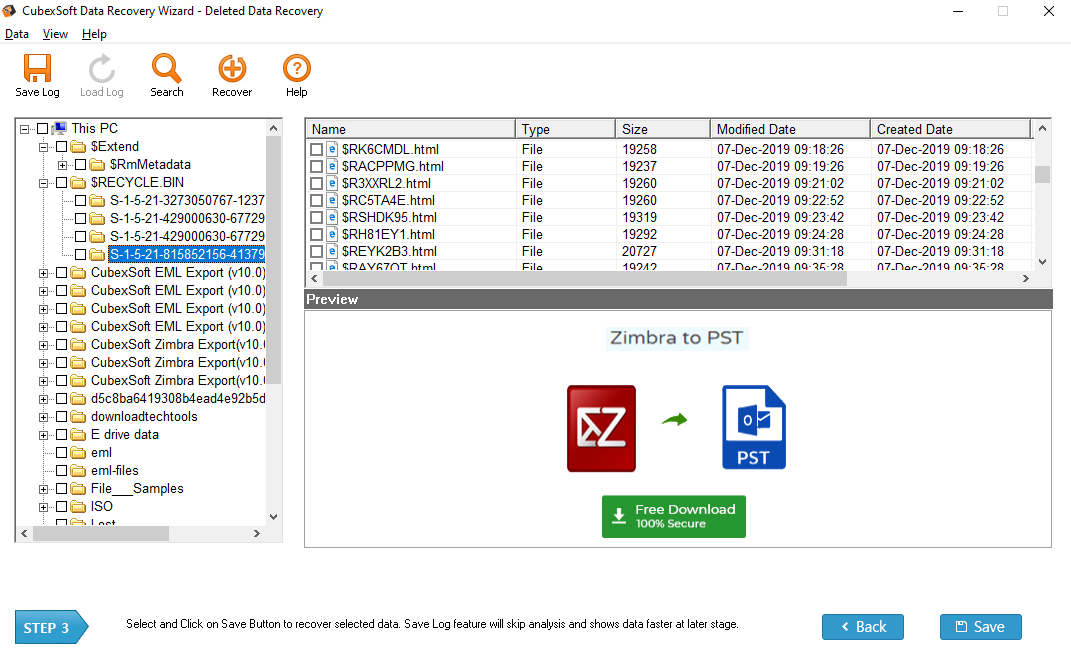This screenshot has width=1071, height=663.
Task: Select the $RECYCLE.BIN folder icon
Action: point(79,183)
